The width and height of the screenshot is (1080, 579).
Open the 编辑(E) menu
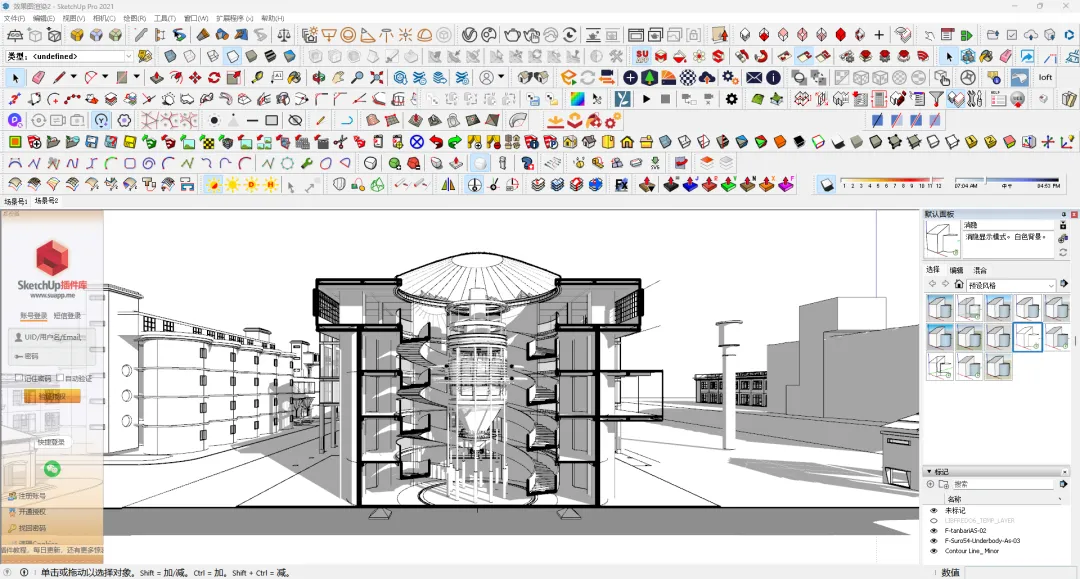pos(44,19)
